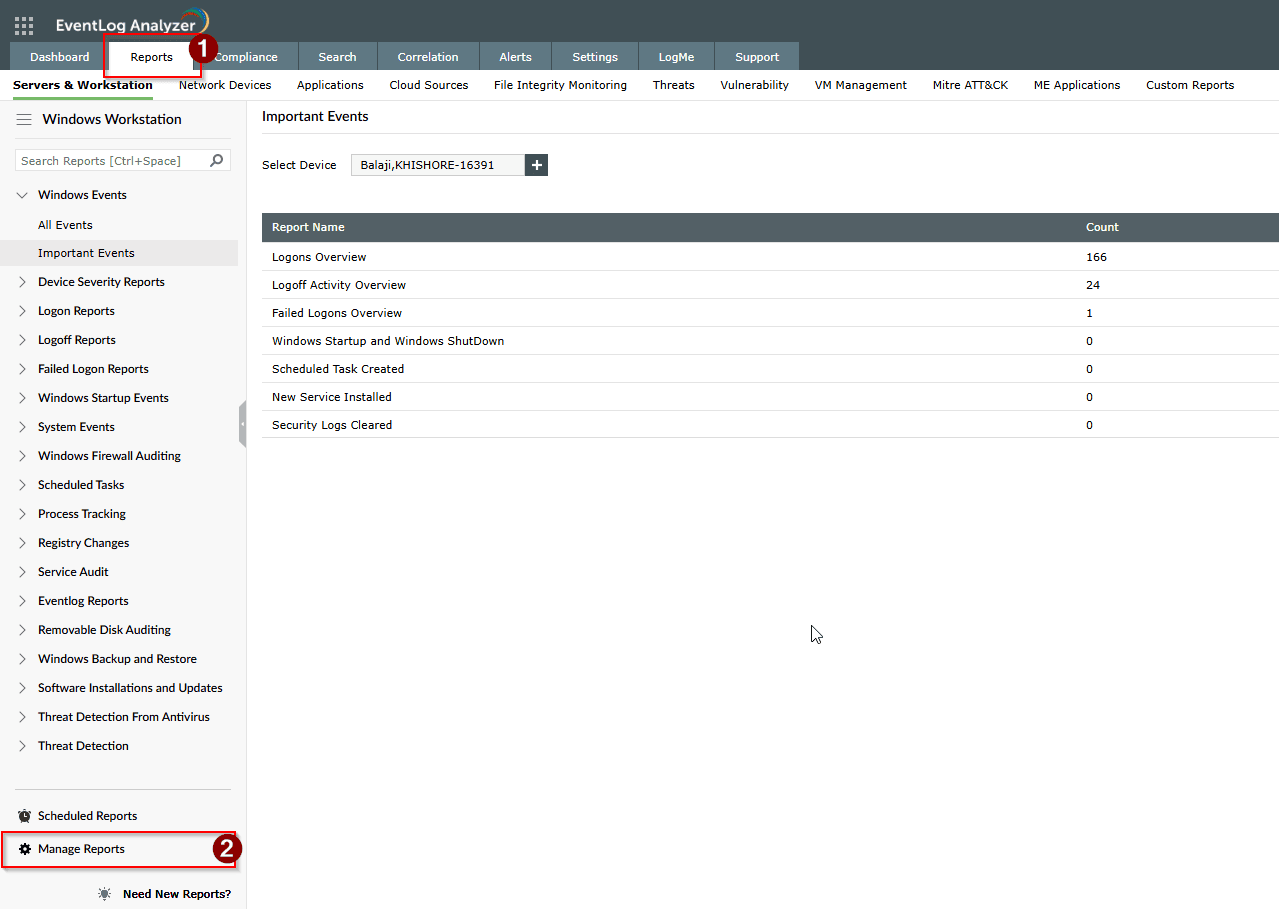Click the Scheduled Reports clock icon
Viewport: 1279px width, 909px height.
25,816
